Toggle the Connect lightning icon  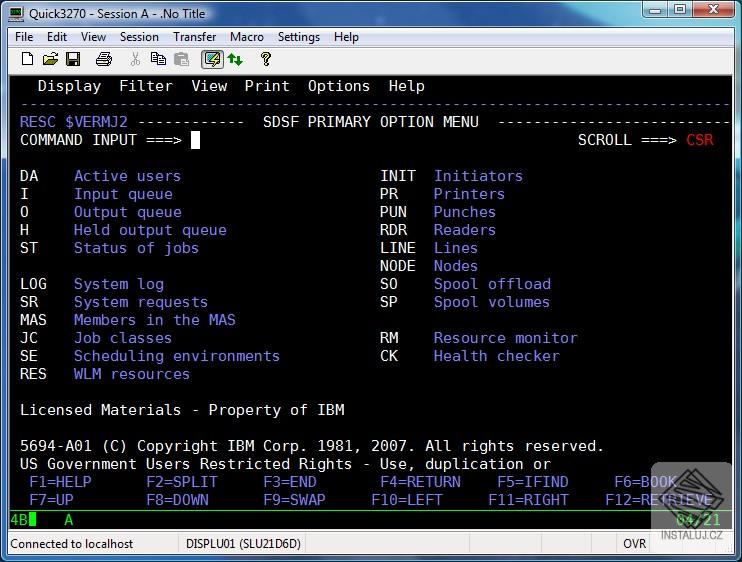click(212, 60)
